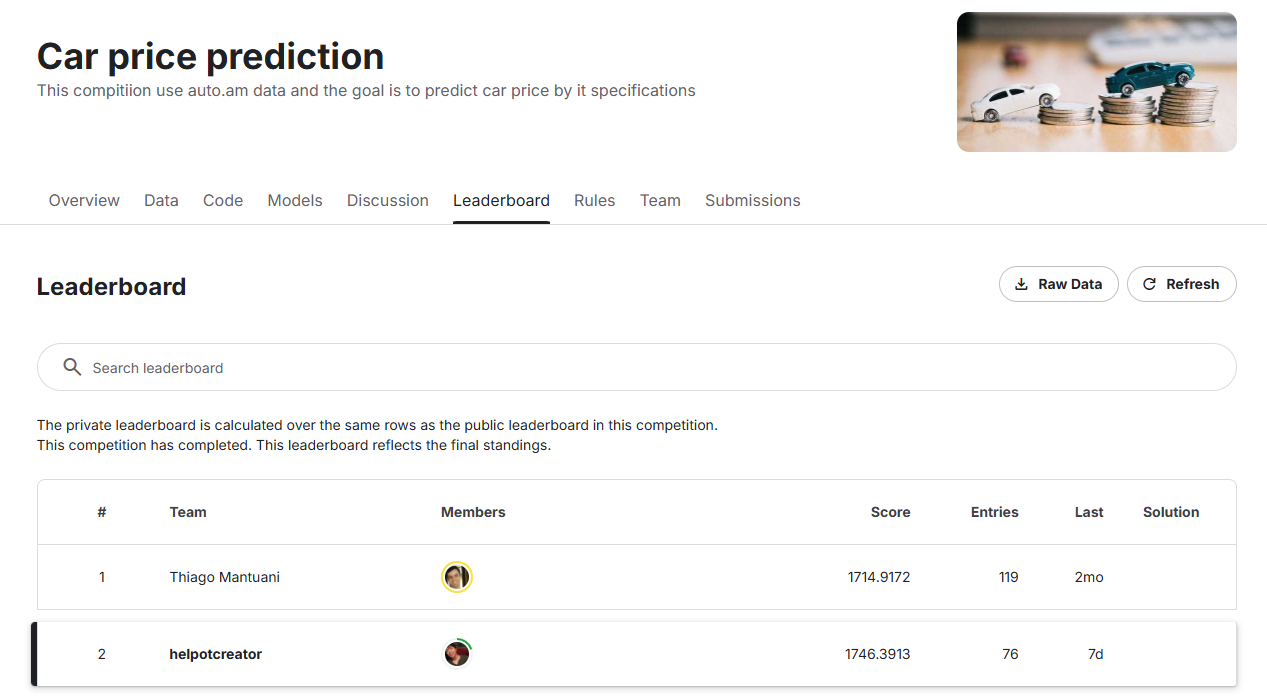Open the Submissions tab
1267x697 pixels.
[753, 200]
